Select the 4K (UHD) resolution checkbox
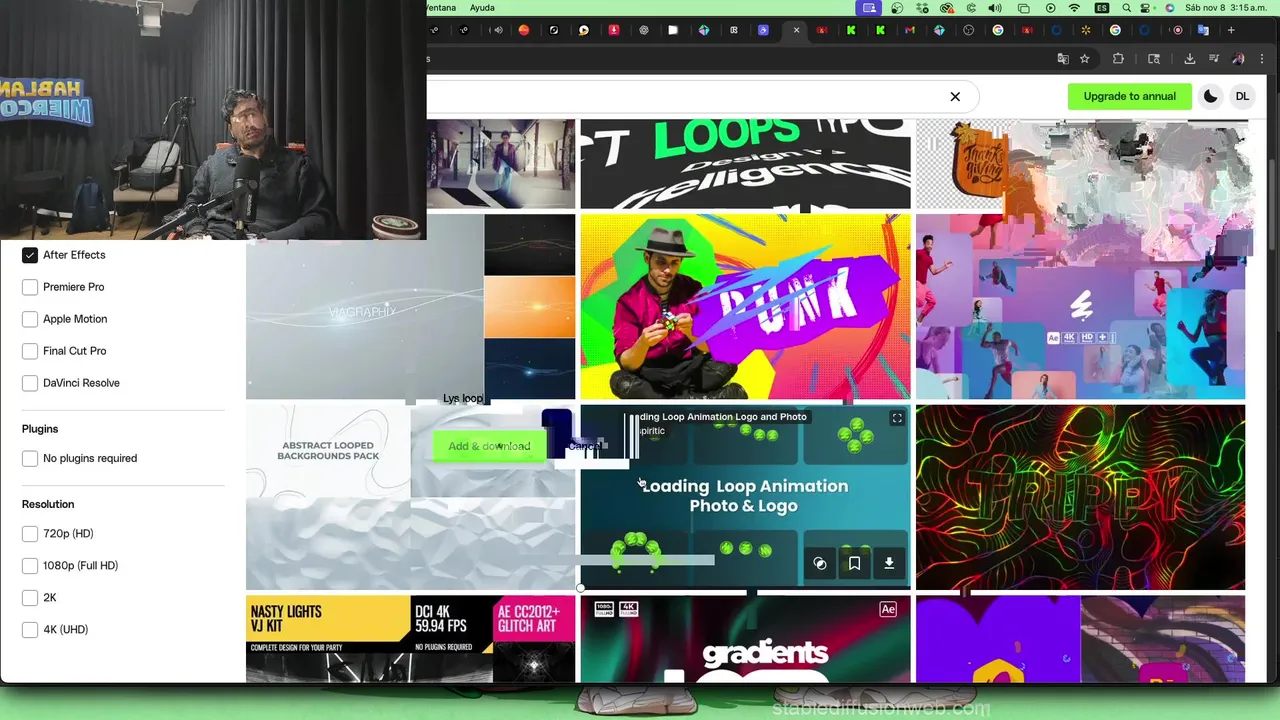 (x=30, y=630)
